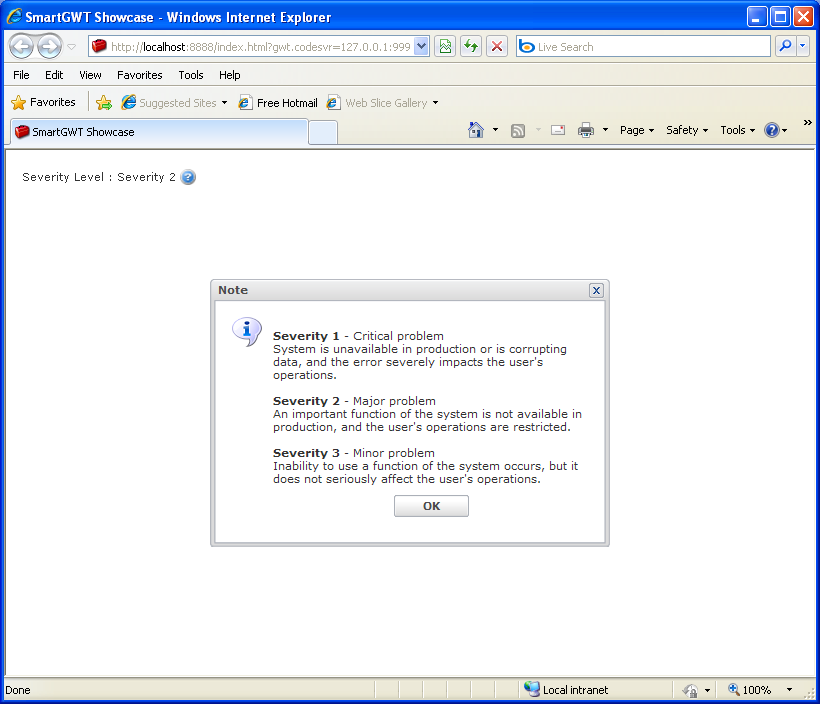Open Web Slice Gallery link
This screenshot has width=820, height=704.
click(383, 103)
